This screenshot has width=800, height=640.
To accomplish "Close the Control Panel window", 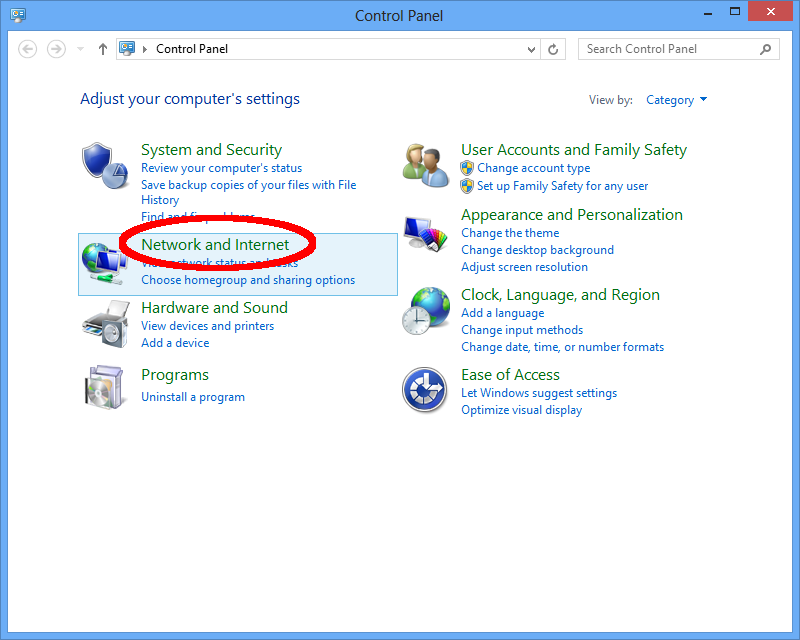I will pos(770,11).
